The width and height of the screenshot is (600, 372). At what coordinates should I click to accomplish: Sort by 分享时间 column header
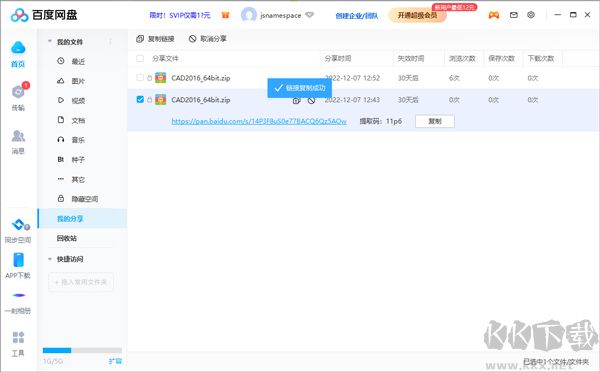pos(338,58)
